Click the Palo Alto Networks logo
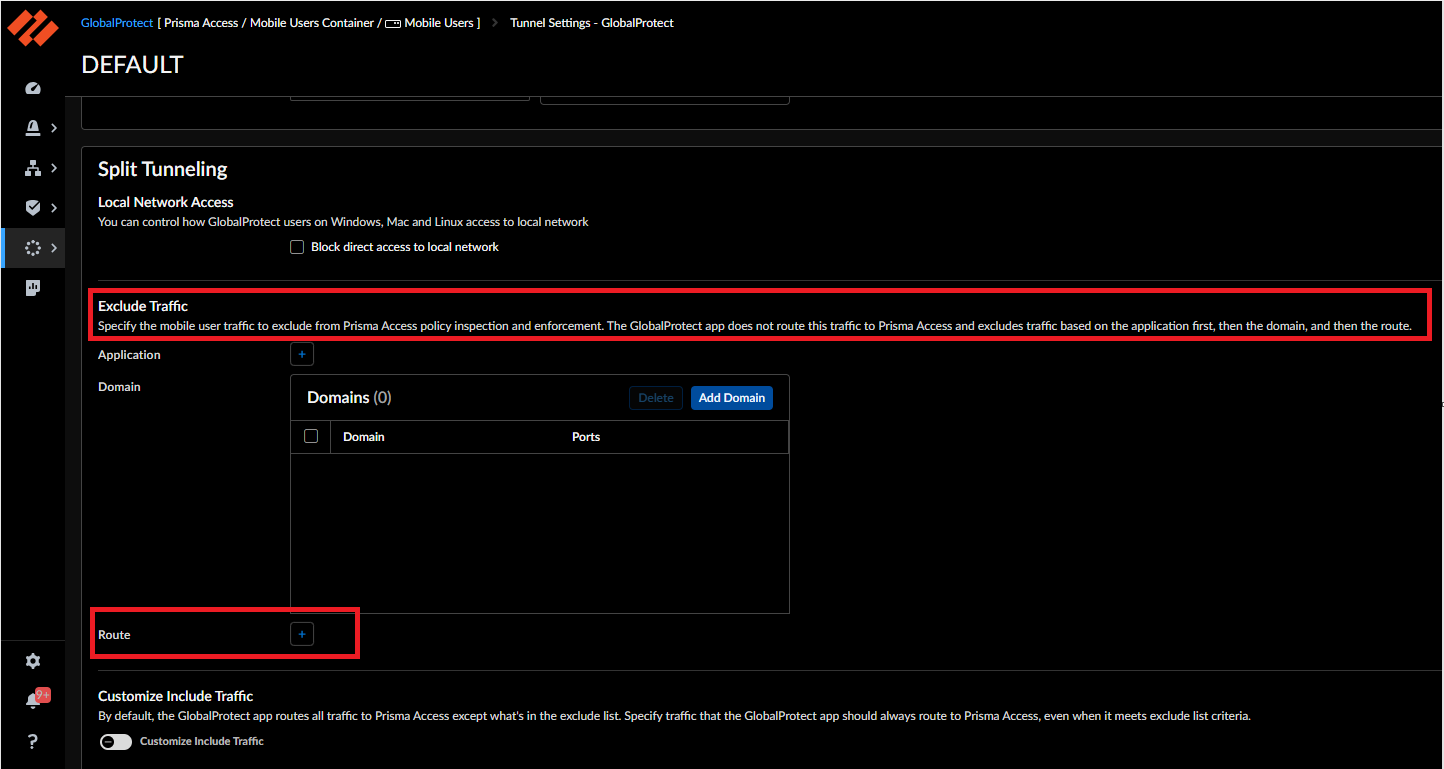This screenshot has width=1444, height=769. (x=33, y=28)
